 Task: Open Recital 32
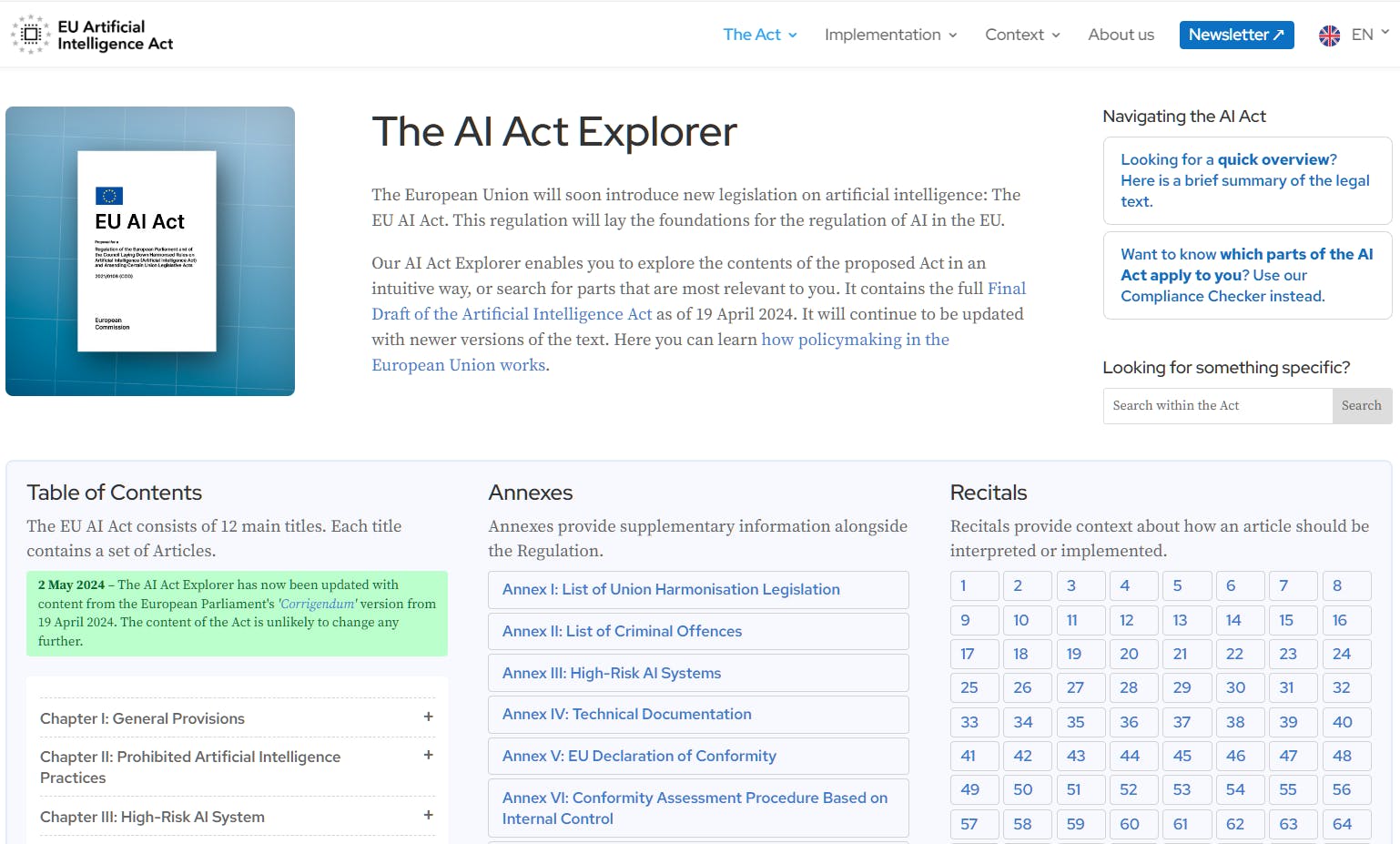1346,687
